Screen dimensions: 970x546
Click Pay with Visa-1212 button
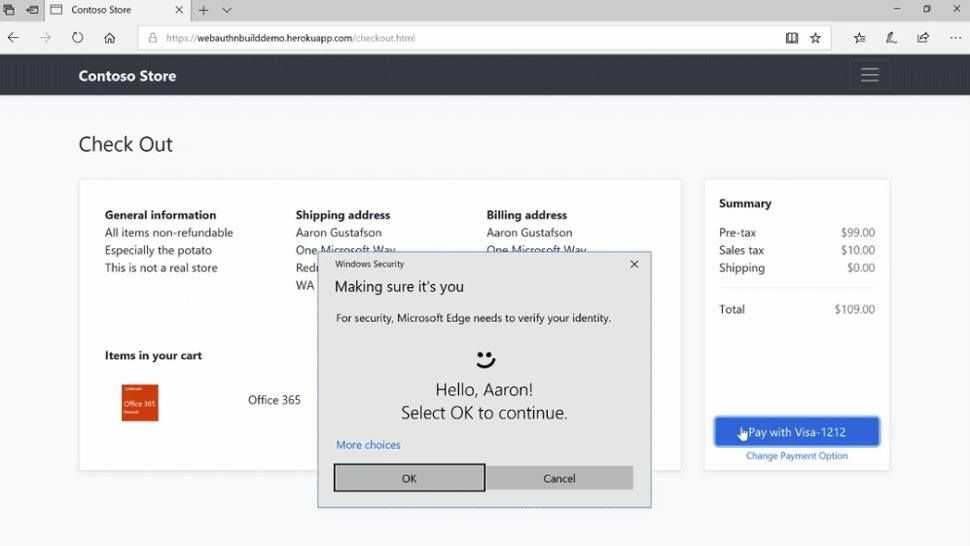click(x=796, y=432)
